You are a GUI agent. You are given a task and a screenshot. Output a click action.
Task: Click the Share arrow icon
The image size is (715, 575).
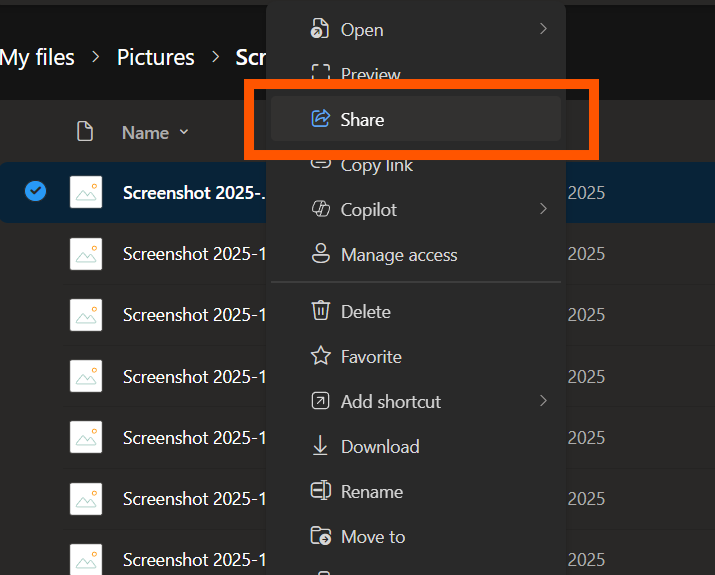pyautogui.click(x=321, y=119)
